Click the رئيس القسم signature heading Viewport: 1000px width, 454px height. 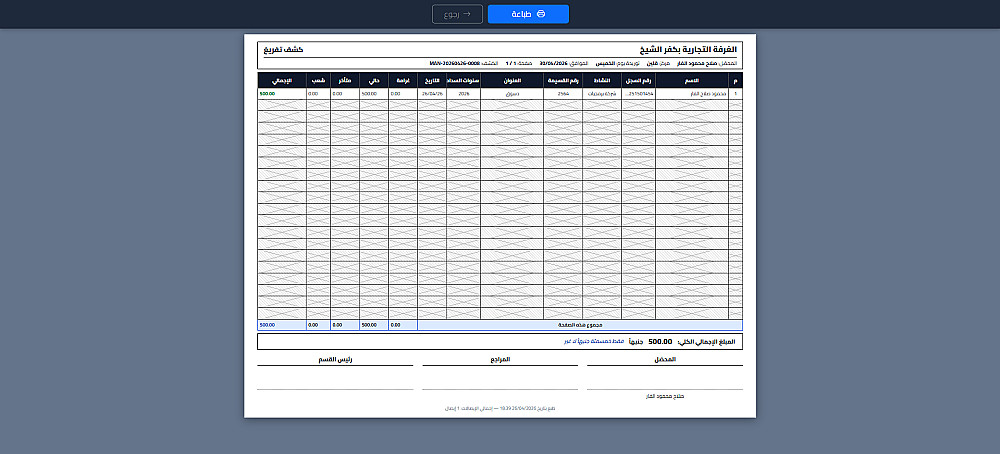(335, 360)
